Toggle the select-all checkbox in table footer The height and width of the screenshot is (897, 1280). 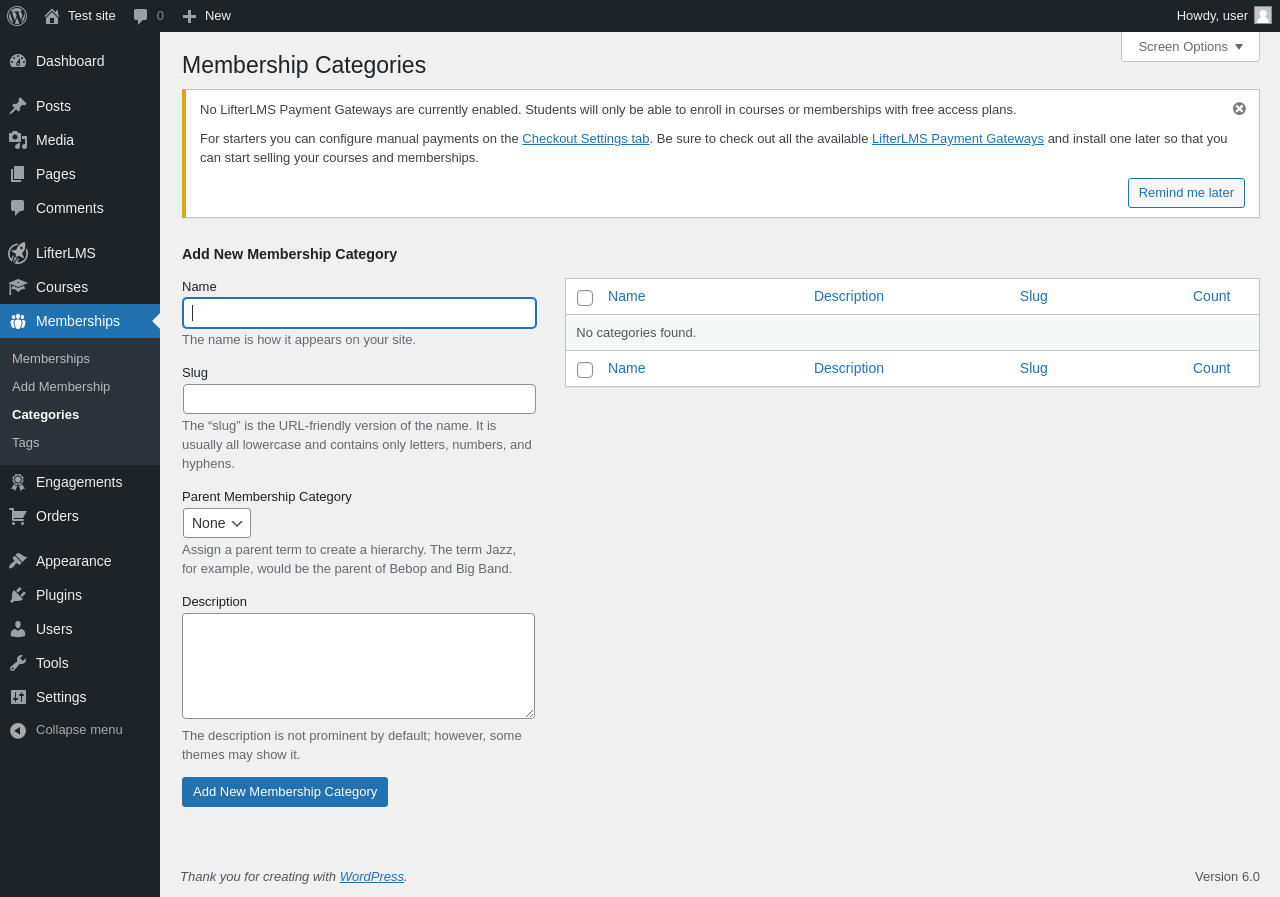(x=585, y=370)
